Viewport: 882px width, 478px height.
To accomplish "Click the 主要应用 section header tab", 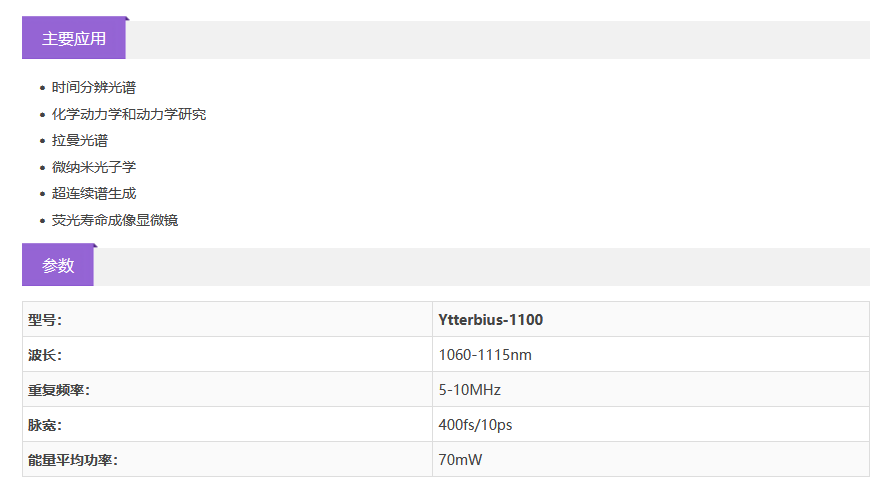I will [x=74, y=39].
